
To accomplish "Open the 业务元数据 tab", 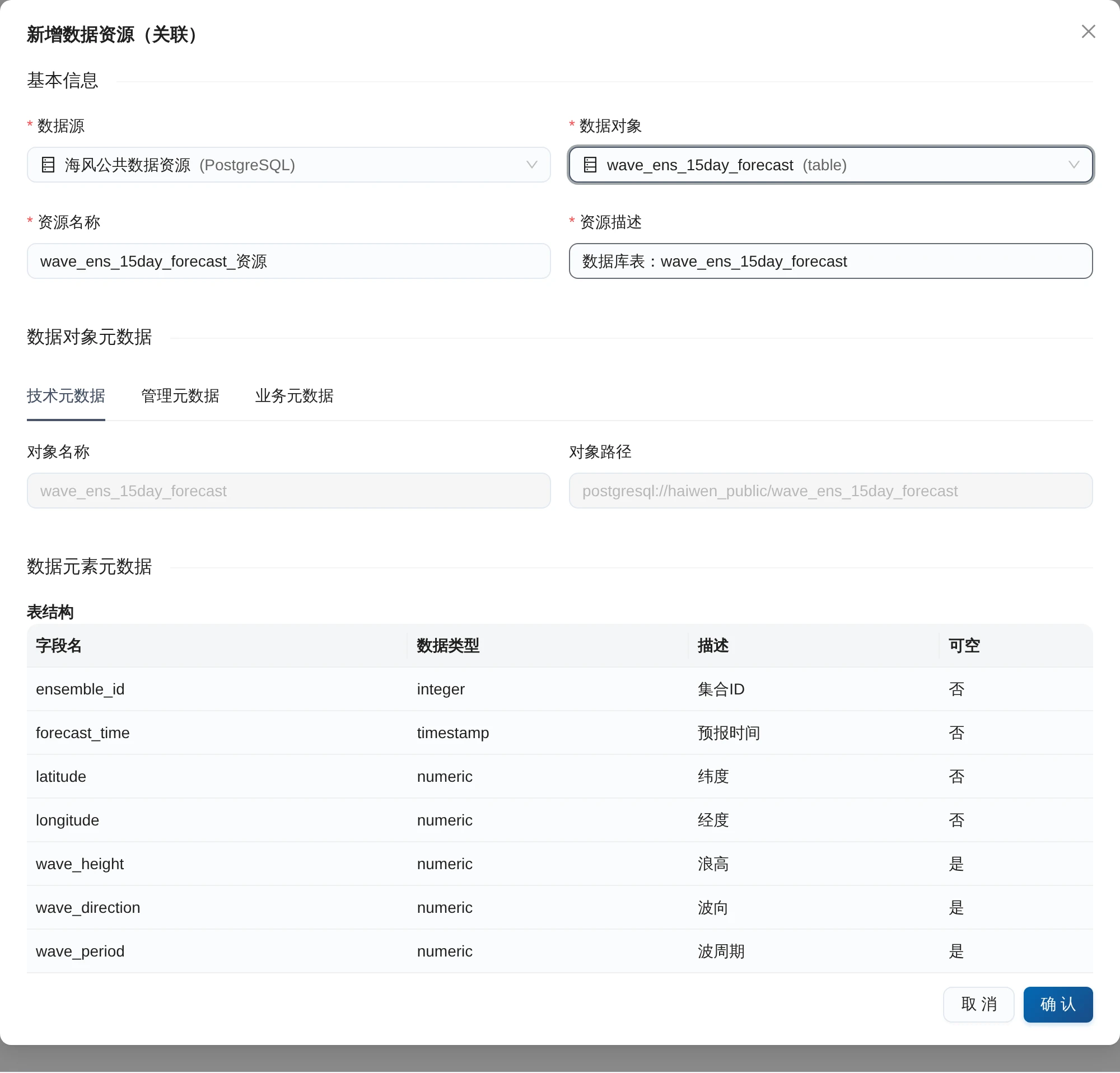I will click(295, 395).
